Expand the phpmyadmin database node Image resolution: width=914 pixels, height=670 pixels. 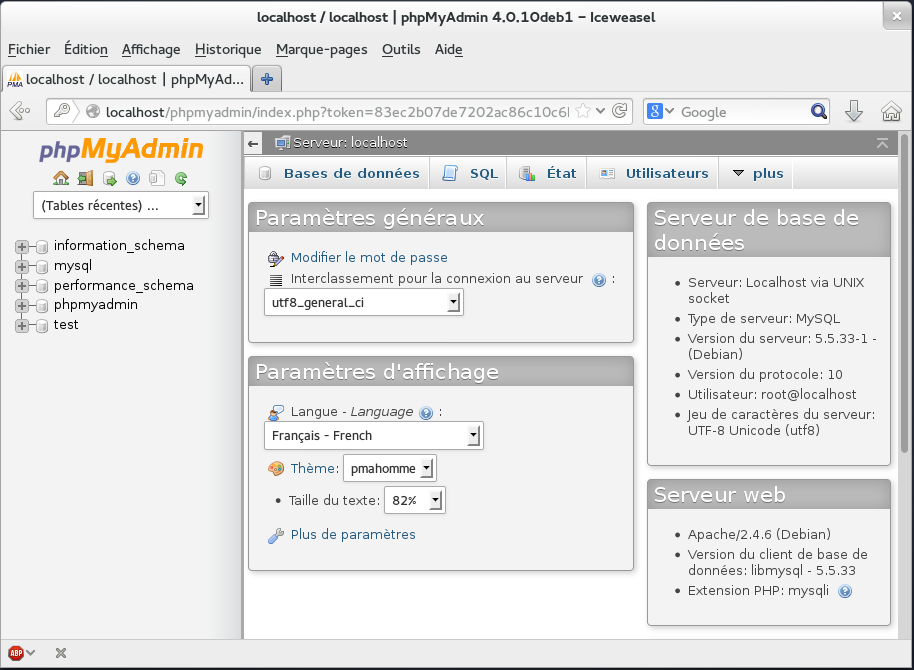point(22,306)
